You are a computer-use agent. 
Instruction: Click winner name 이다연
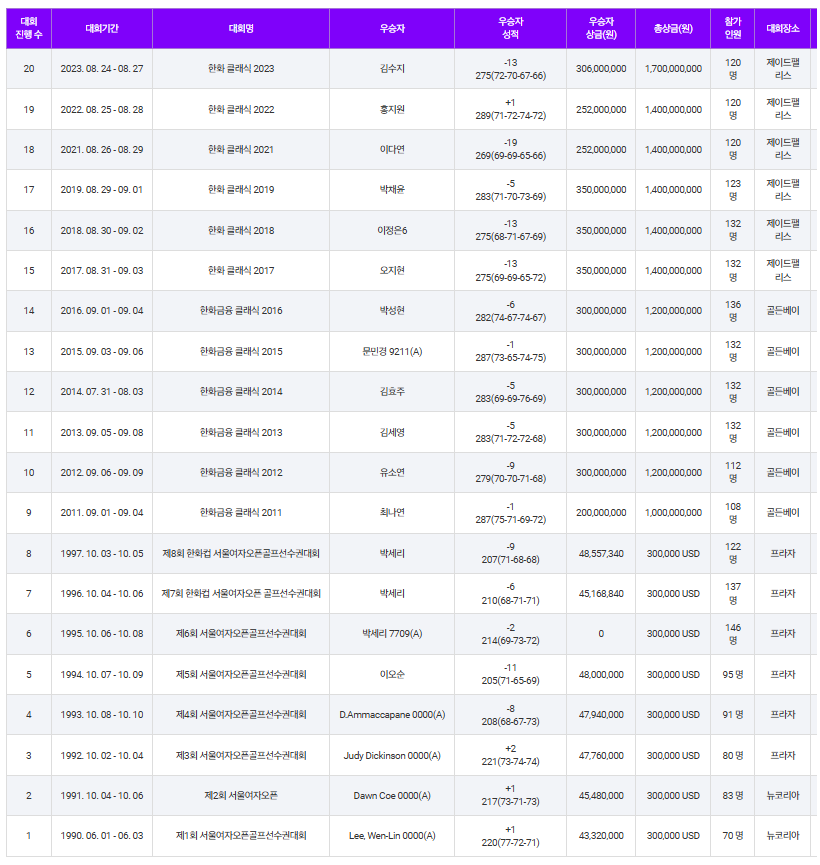pos(392,149)
